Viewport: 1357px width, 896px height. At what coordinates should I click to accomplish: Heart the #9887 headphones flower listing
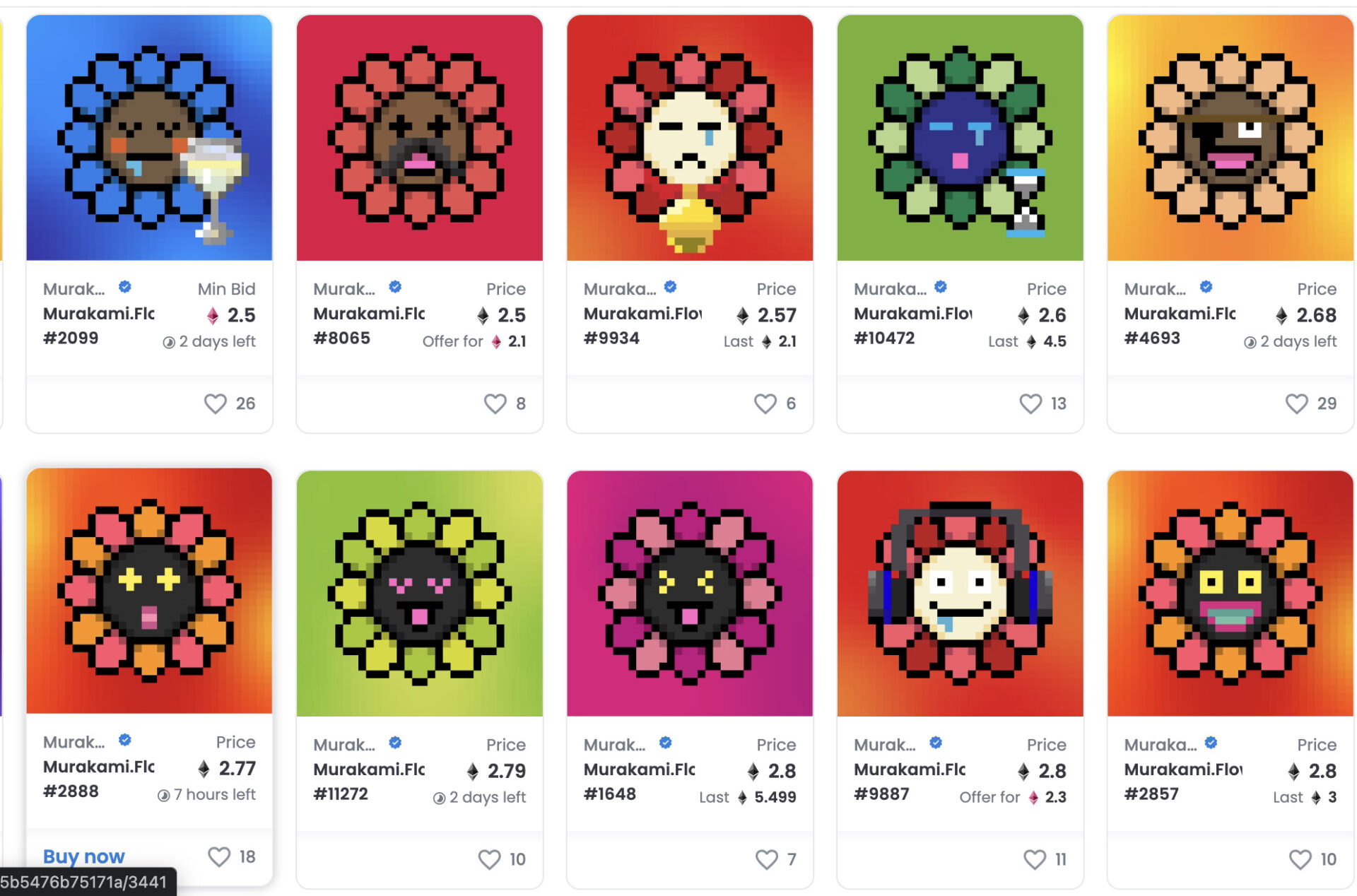click(x=1035, y=859)
